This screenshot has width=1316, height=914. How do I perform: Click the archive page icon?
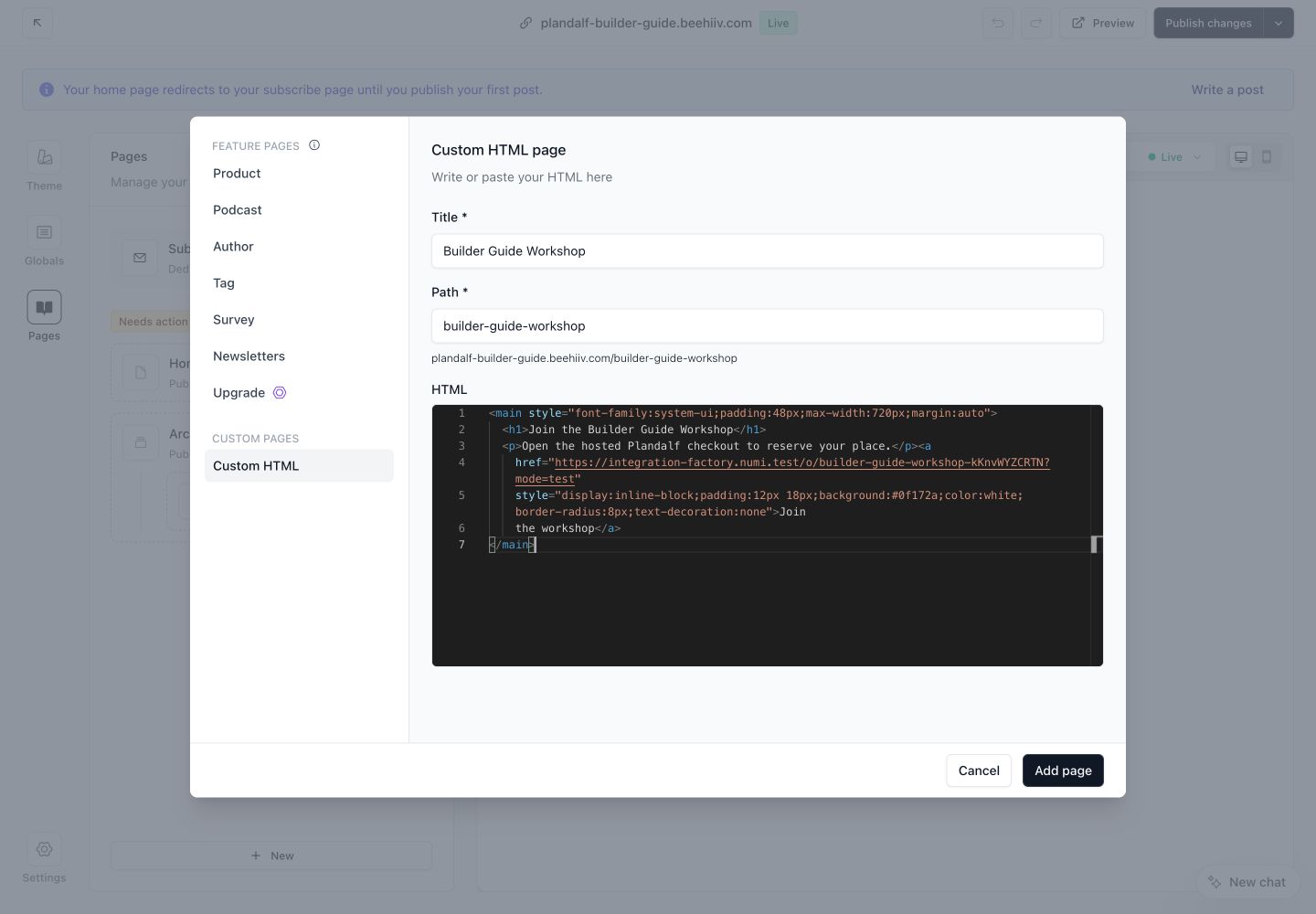141,443
